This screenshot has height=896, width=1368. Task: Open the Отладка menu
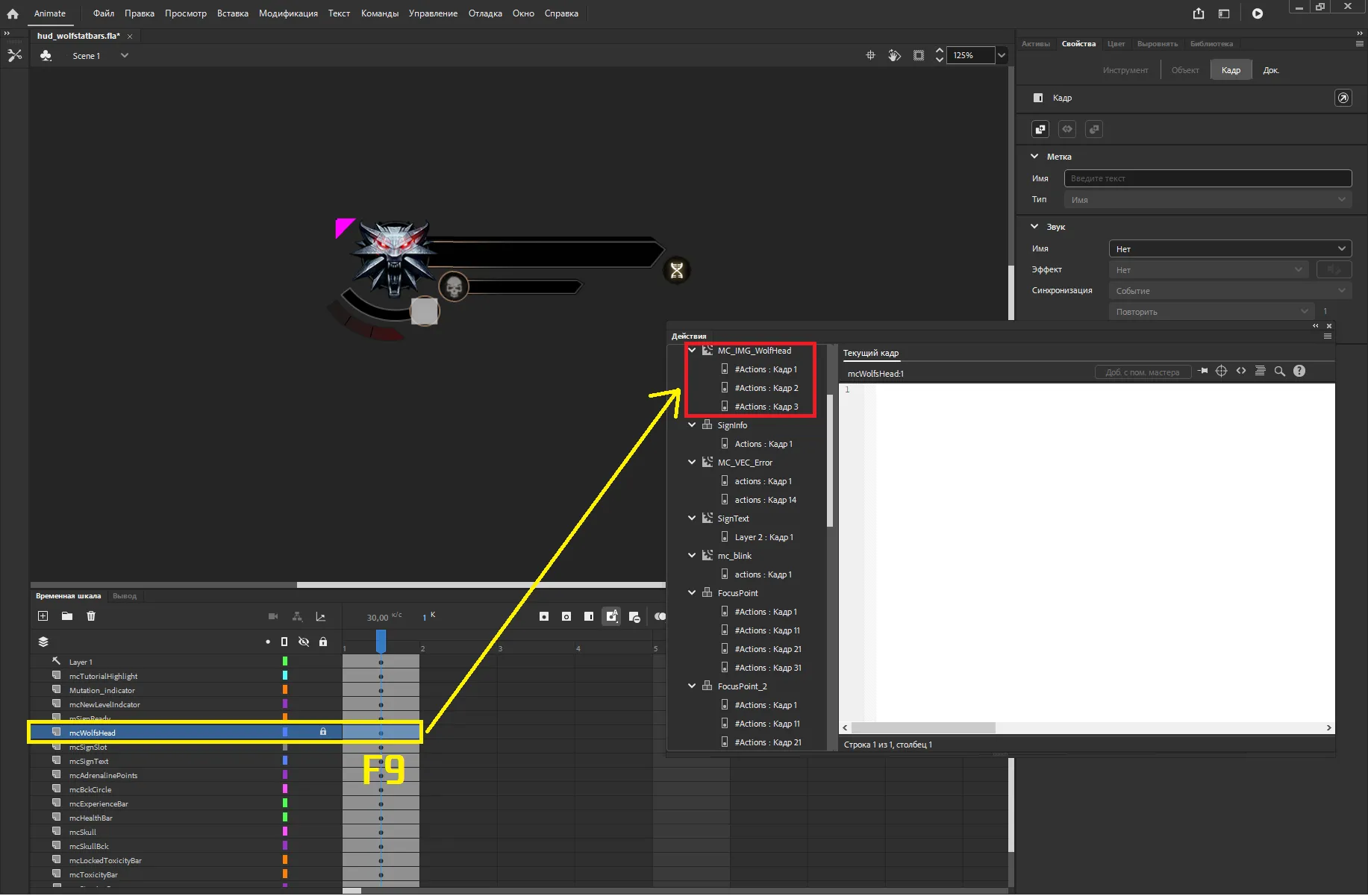click(485, 13)
